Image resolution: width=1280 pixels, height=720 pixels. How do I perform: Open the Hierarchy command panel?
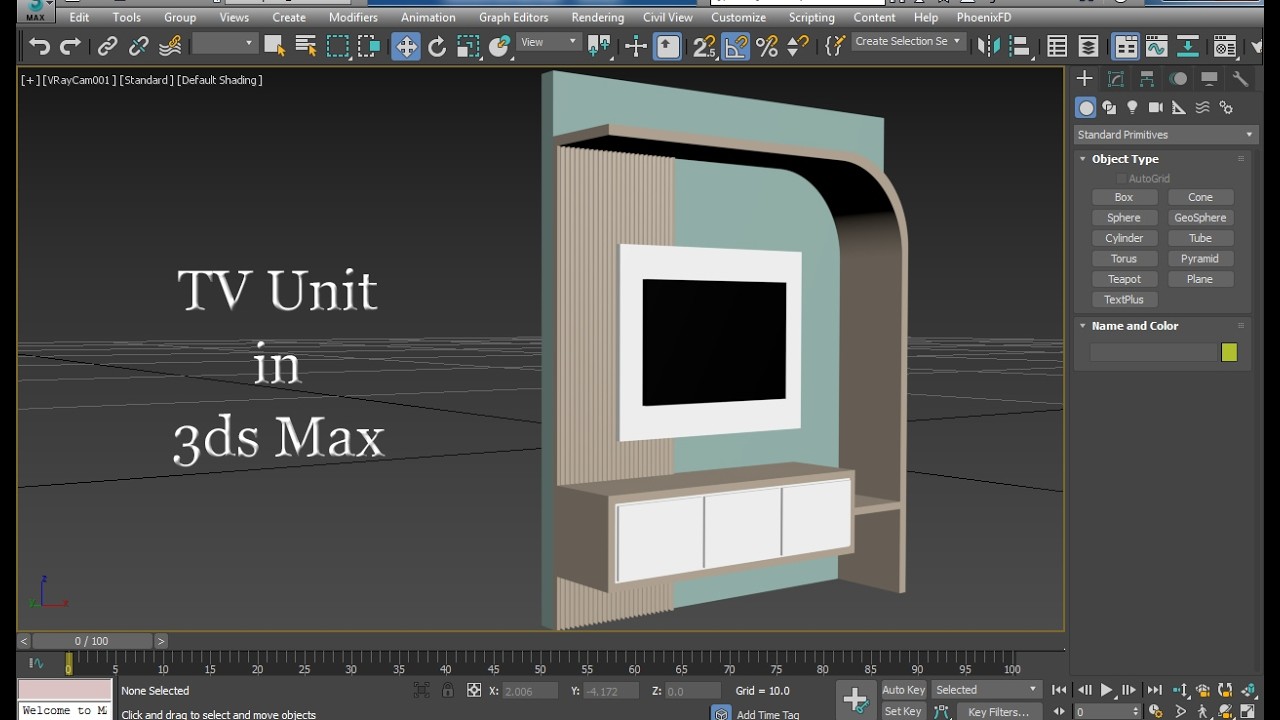coord(1147,79)
